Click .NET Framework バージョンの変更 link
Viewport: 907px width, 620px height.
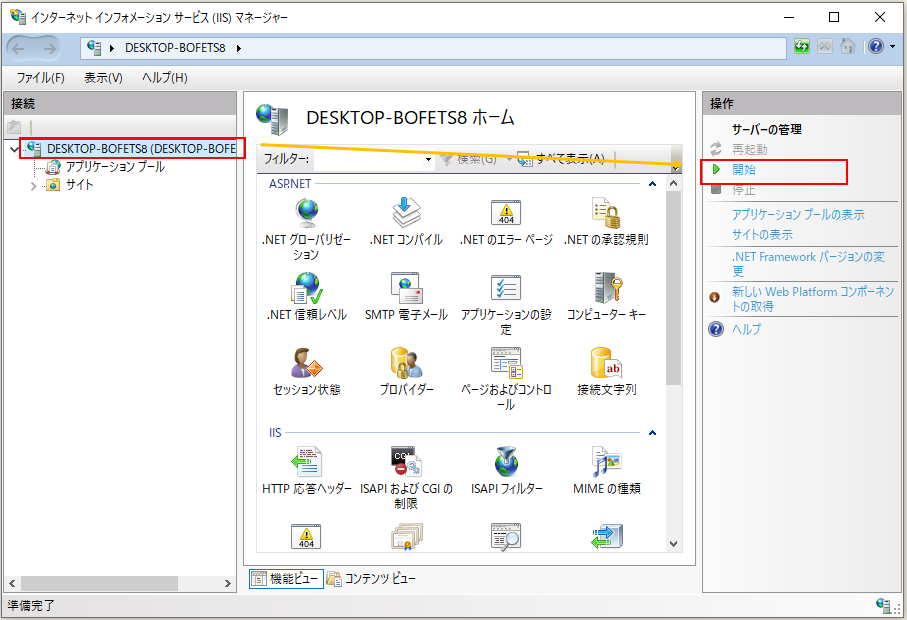(809, 264)
